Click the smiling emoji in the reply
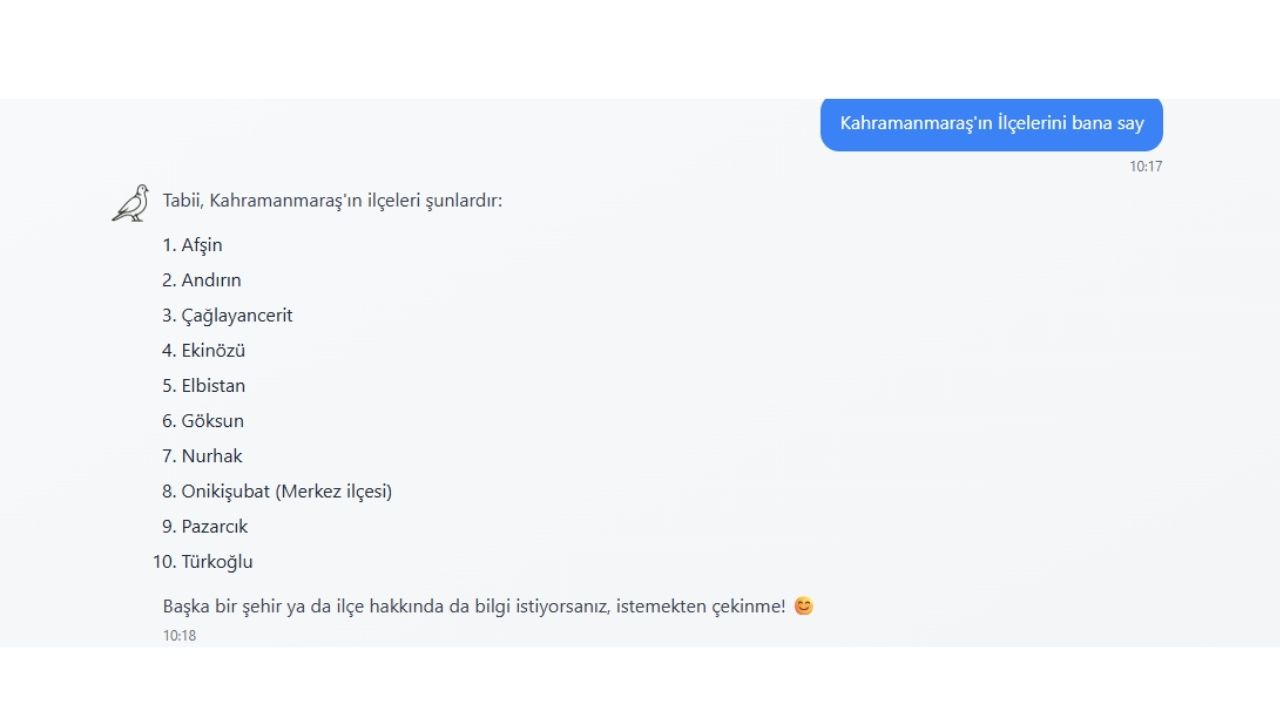1280x720 pixels. (x=804, y=606)
